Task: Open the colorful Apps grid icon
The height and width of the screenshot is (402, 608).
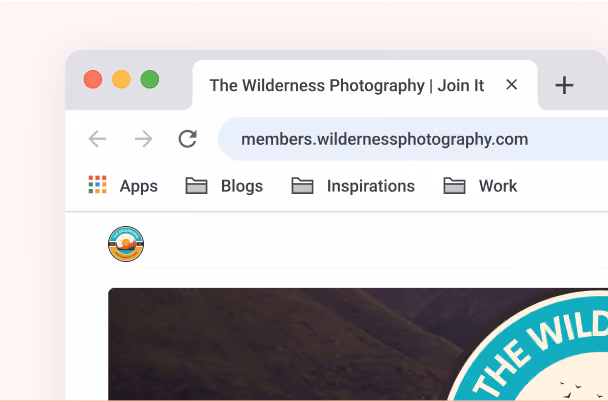Action: tap(97, 185)
